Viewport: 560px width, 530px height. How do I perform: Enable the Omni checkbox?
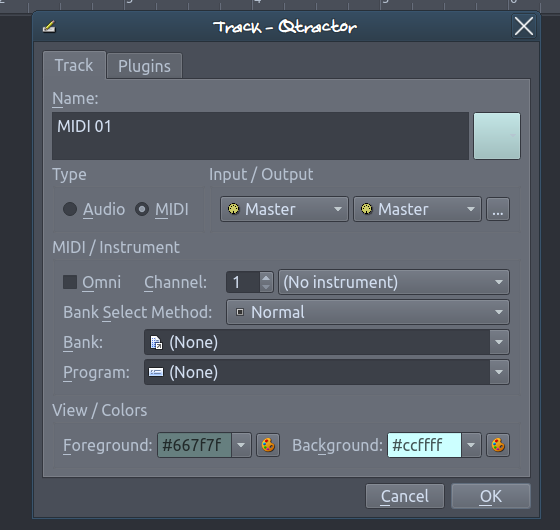(x=70, y=282)
